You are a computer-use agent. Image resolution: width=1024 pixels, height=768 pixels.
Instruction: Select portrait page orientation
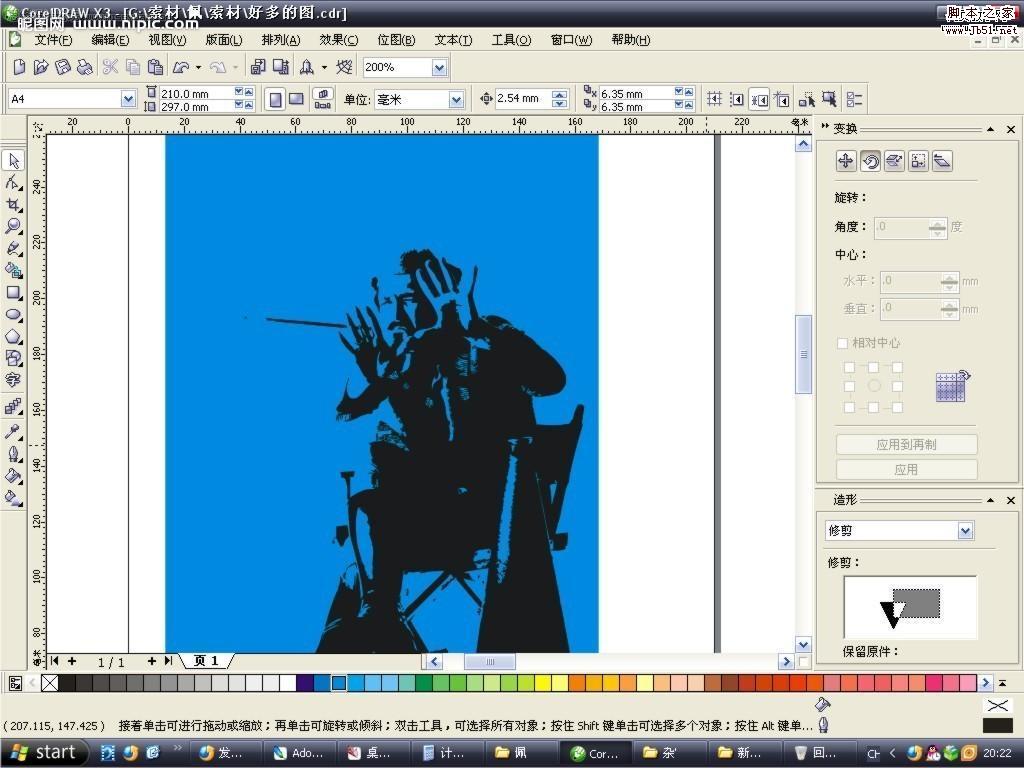coord(276,99)
